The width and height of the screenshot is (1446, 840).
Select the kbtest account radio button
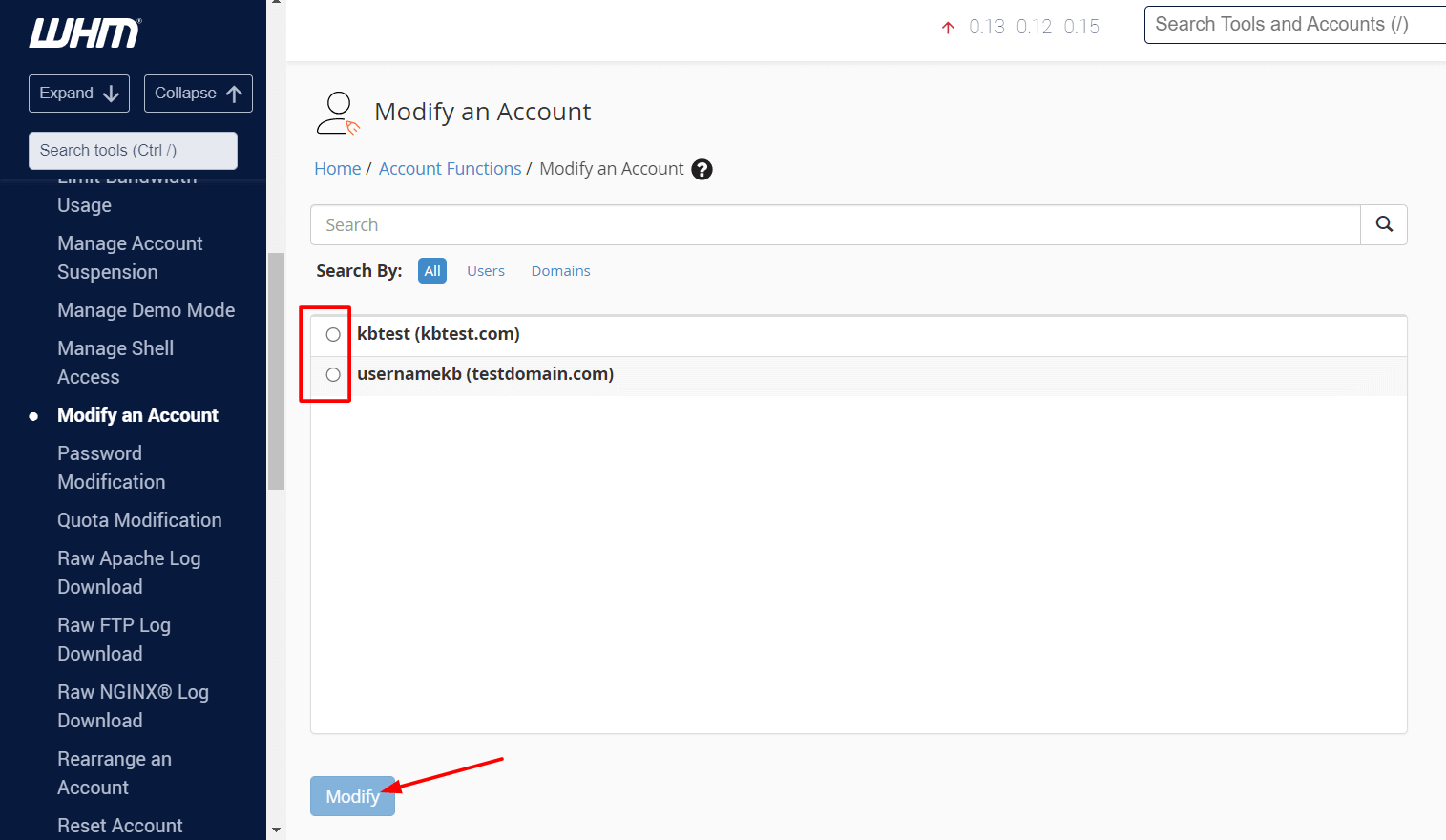point(332,334)
